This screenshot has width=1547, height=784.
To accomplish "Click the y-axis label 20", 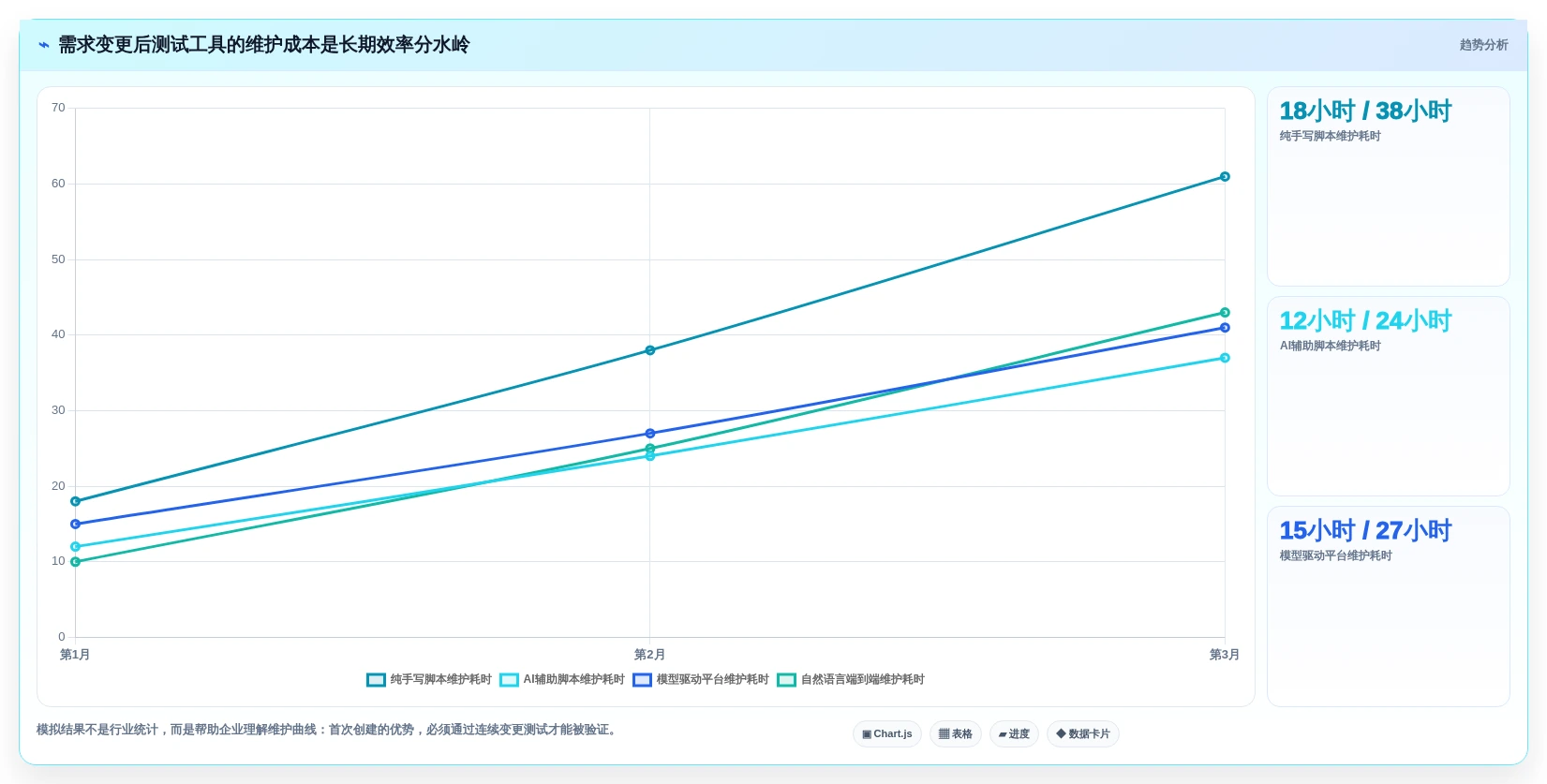I will (x=58, y=486).
